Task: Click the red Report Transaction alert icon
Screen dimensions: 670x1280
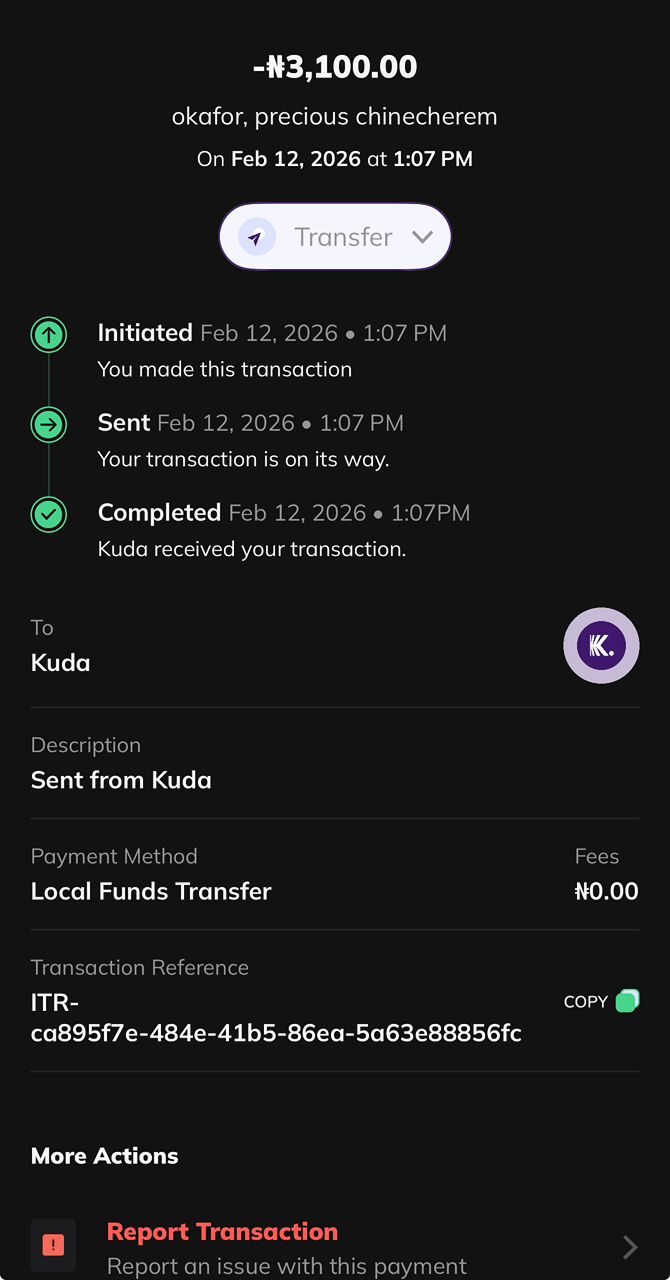Action: coord(53,1245)
